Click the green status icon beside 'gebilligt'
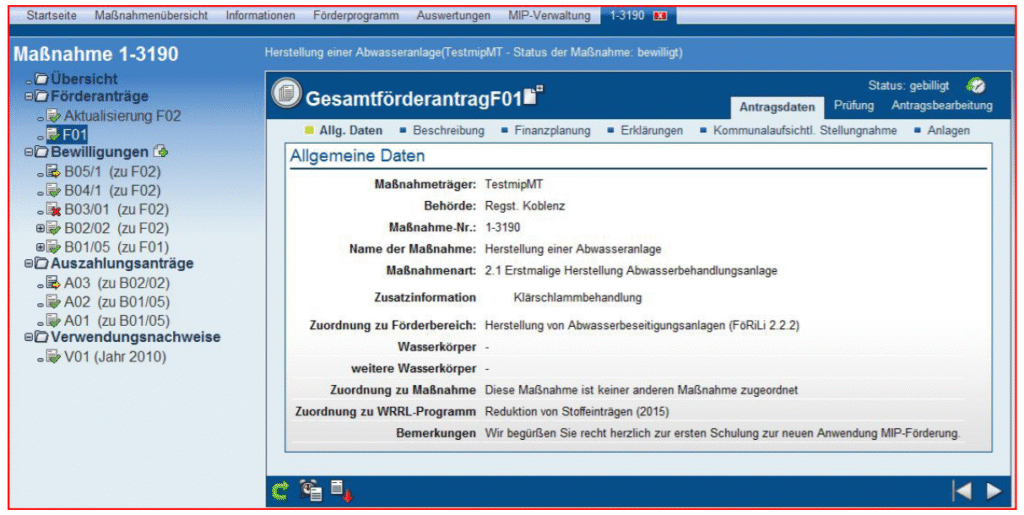Viewport: 1024px width, 515px height. pyautogui.click(x=976, y=86)
